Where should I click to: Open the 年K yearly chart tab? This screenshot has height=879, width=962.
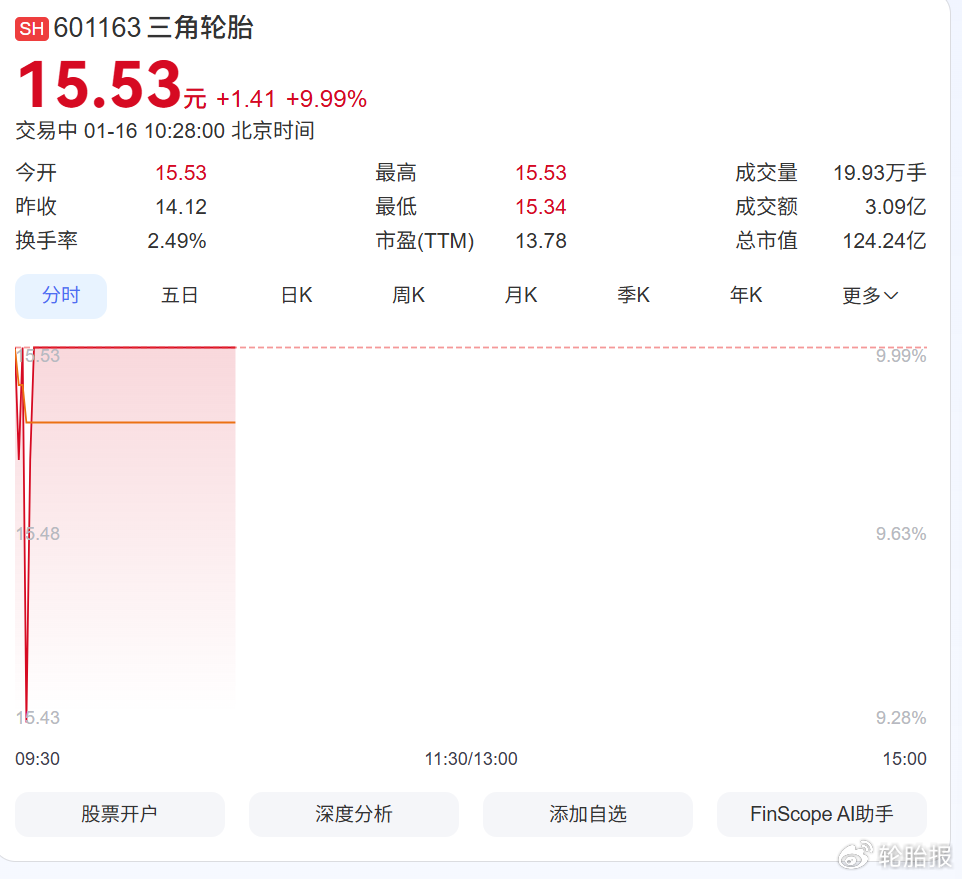746,296
